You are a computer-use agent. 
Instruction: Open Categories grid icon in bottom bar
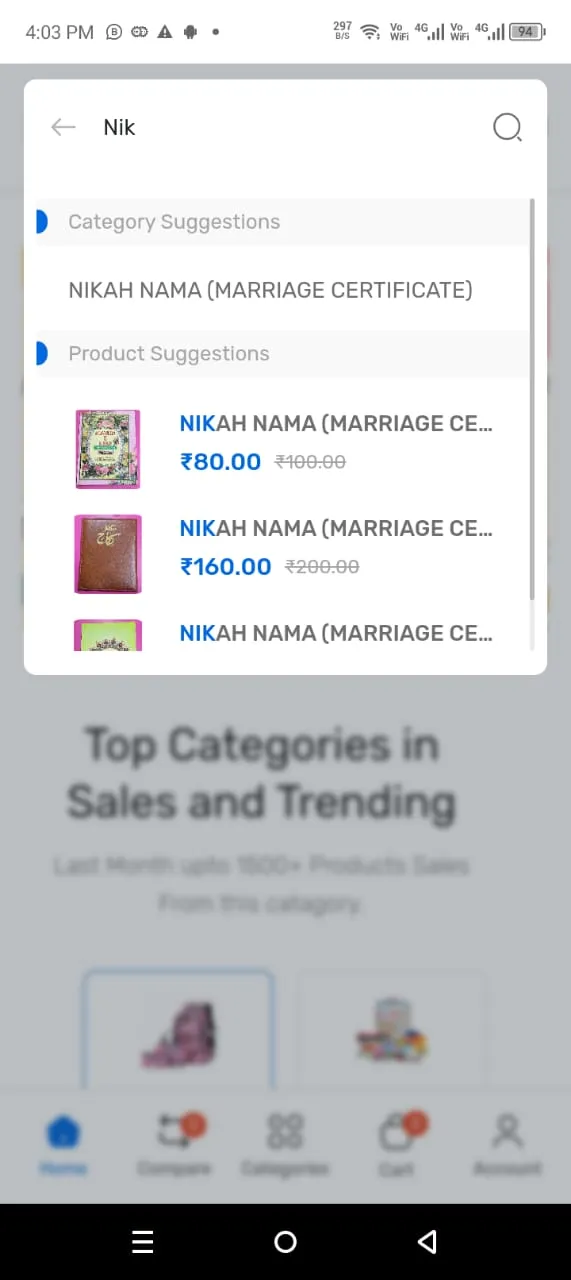285,1145
